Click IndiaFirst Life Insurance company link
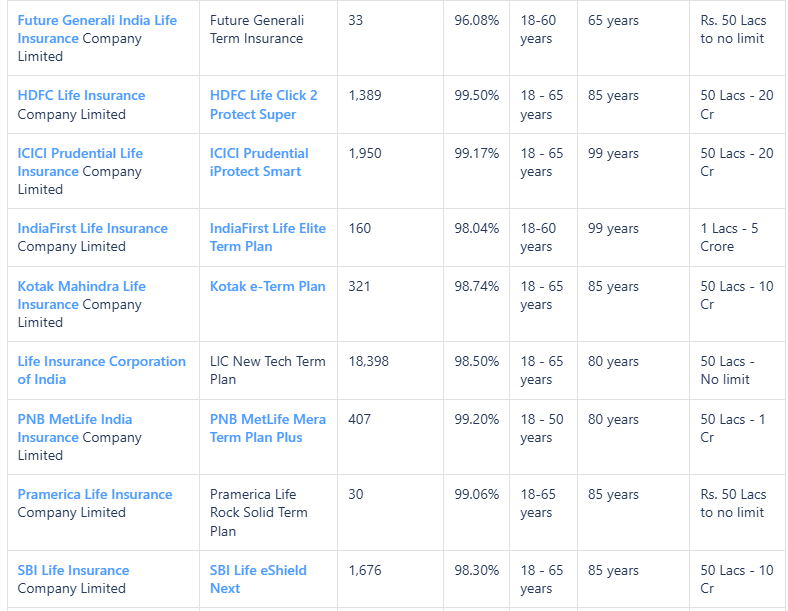 (x=92, y=229)
